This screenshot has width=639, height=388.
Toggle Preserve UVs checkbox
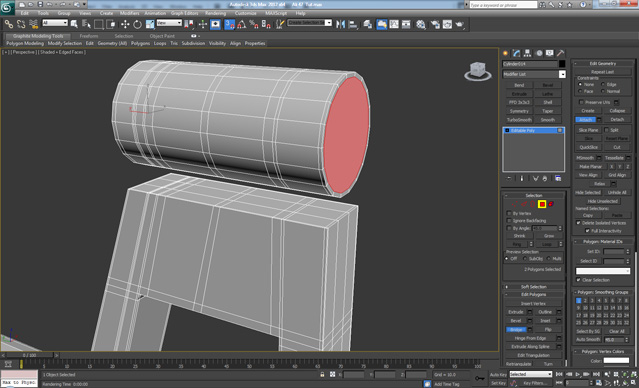[x=581, y=102]
